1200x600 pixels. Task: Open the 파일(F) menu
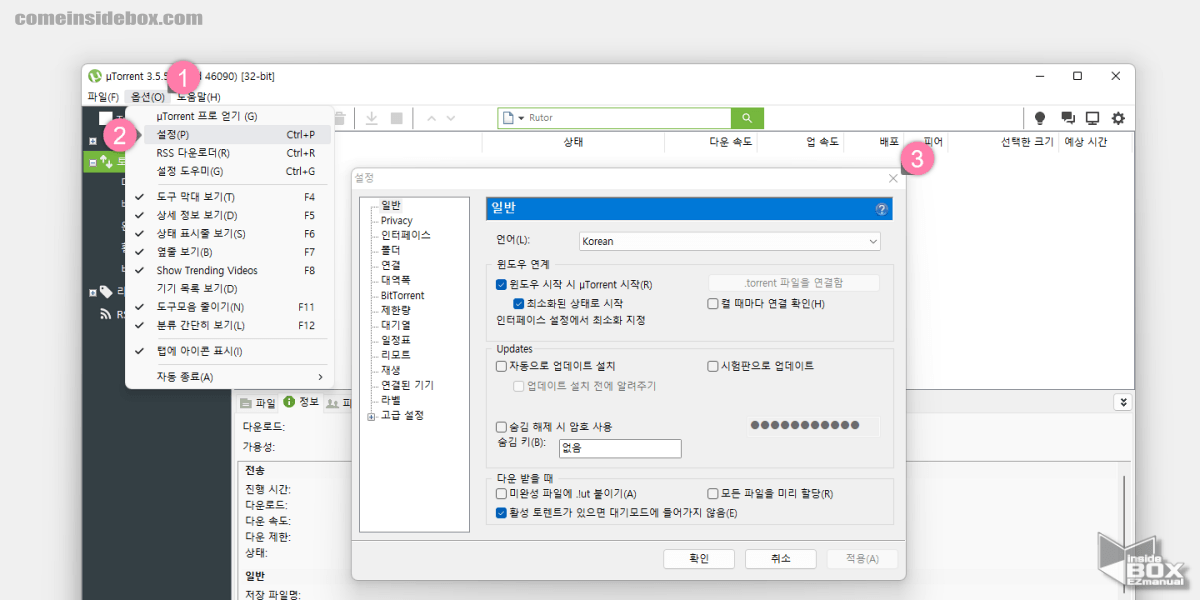point(103,97)
